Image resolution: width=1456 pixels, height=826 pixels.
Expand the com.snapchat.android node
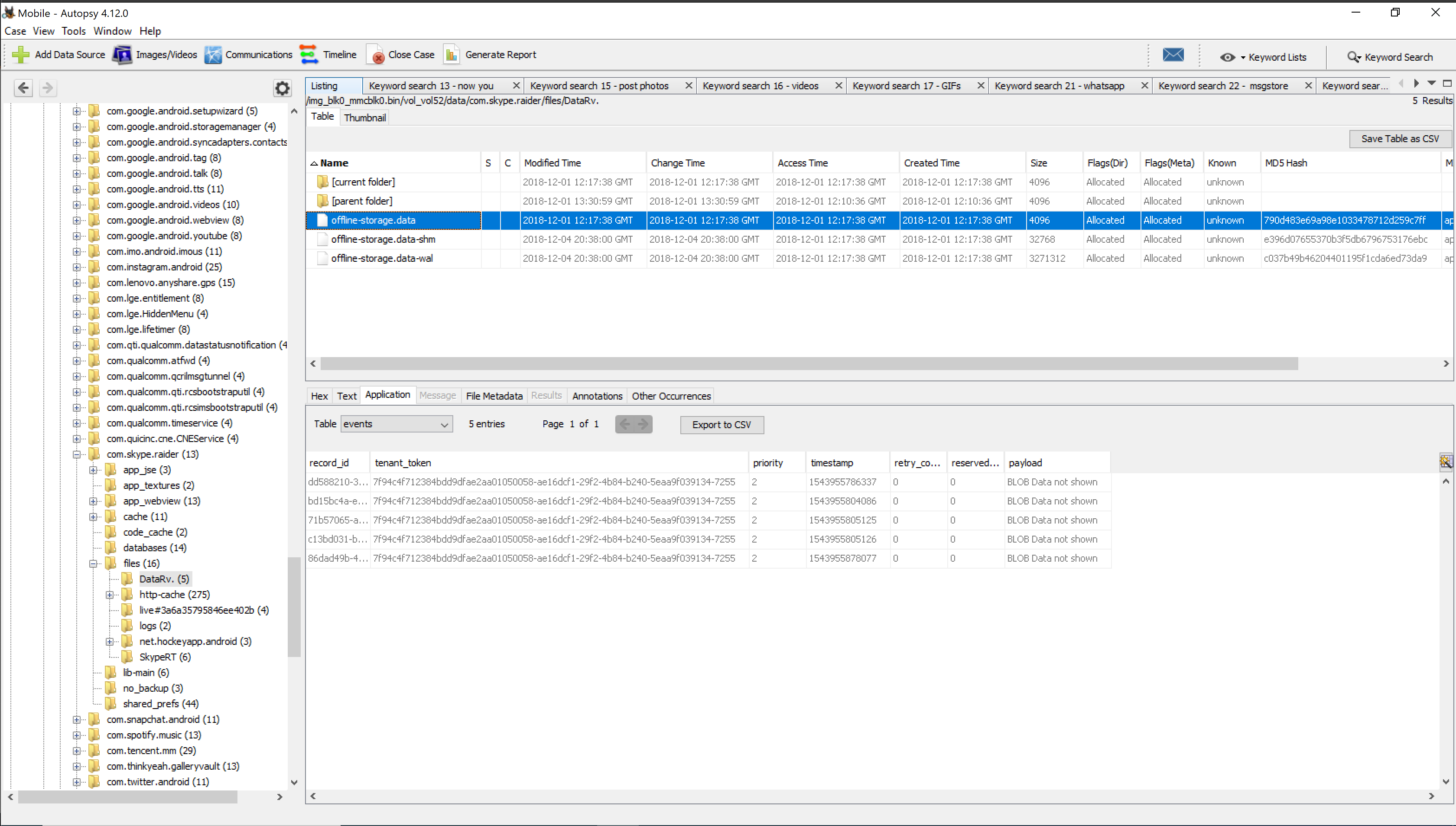(77, 719)
